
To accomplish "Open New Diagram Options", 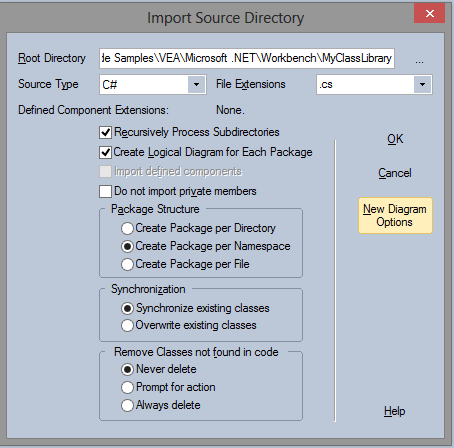I will click(395, 216).
